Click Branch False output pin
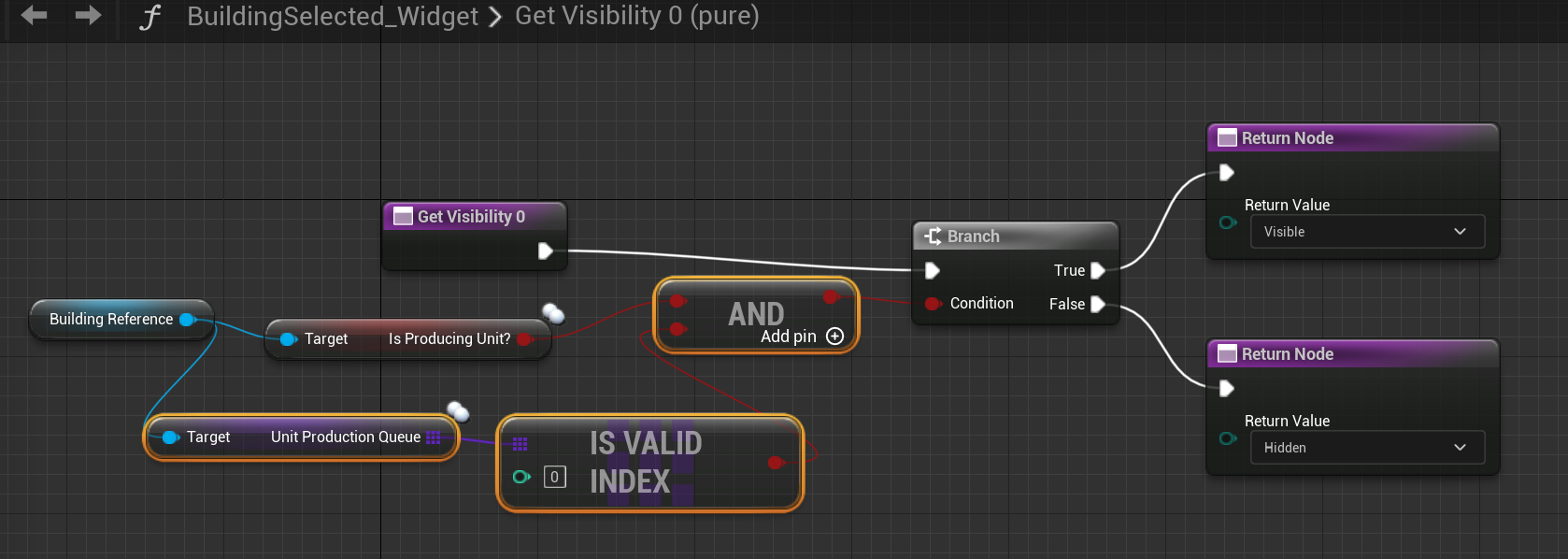The height and width of the screenshot is (559, 1568). [x=1098, y=304]
